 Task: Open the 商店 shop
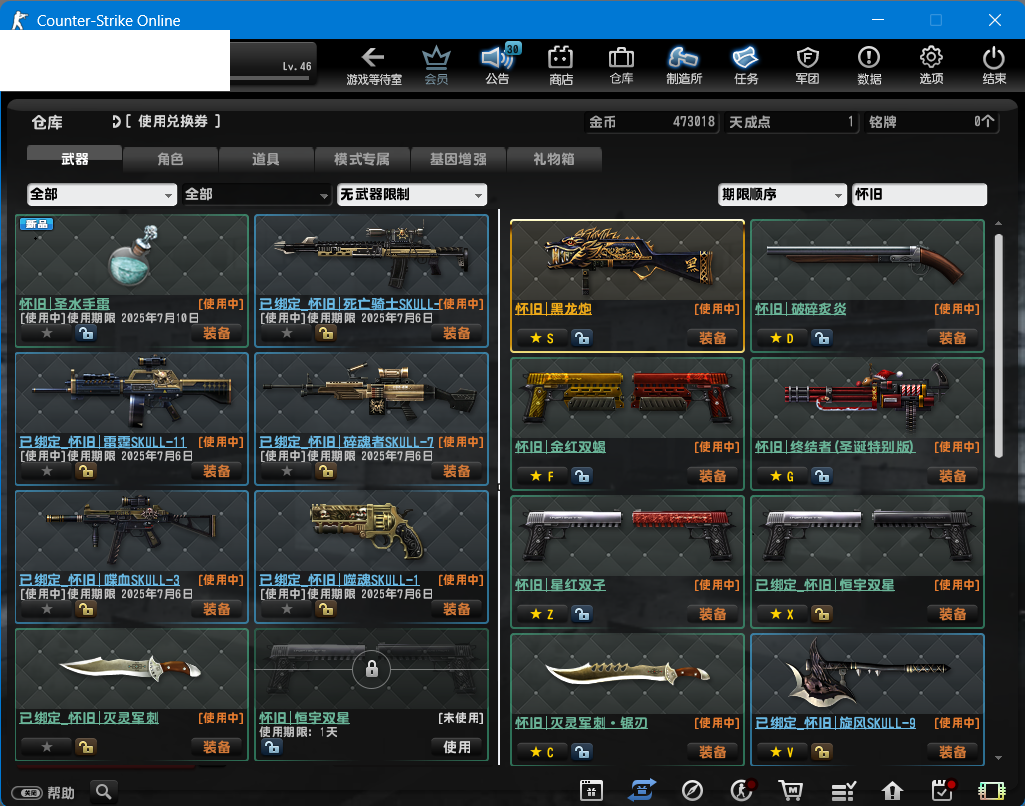point(560,65)
